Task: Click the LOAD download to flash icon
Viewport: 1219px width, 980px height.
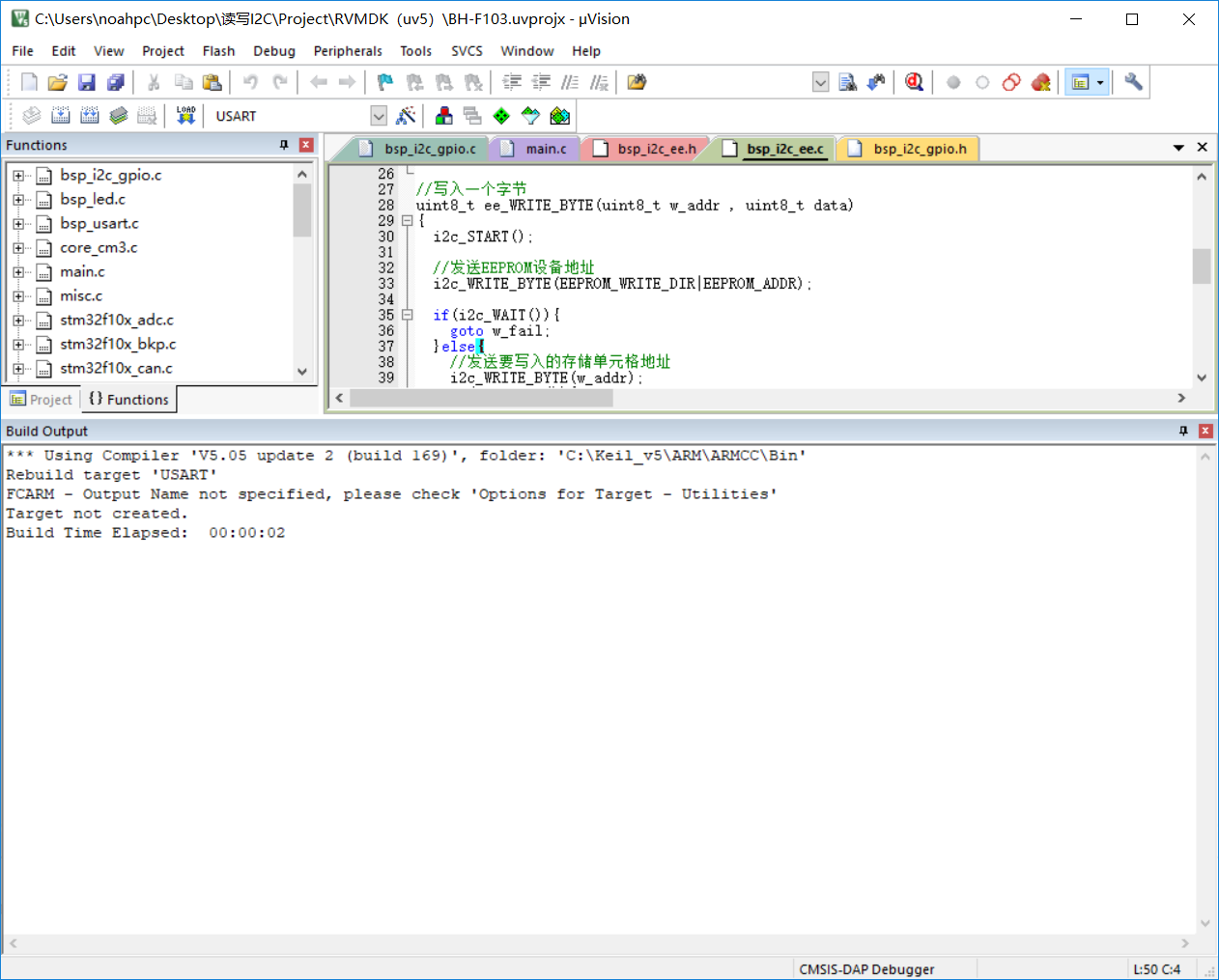Action: (186, 116)
